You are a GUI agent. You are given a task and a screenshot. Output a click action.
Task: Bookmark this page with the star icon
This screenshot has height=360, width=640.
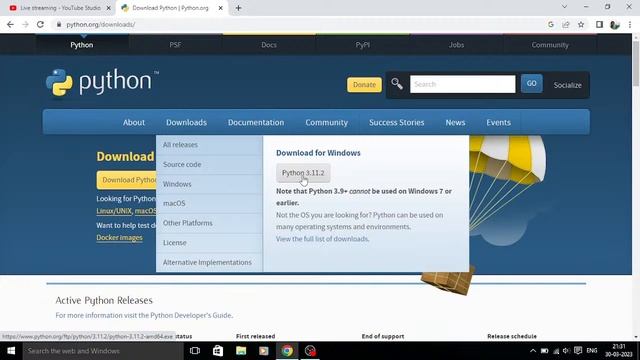[x=581, y=24]
